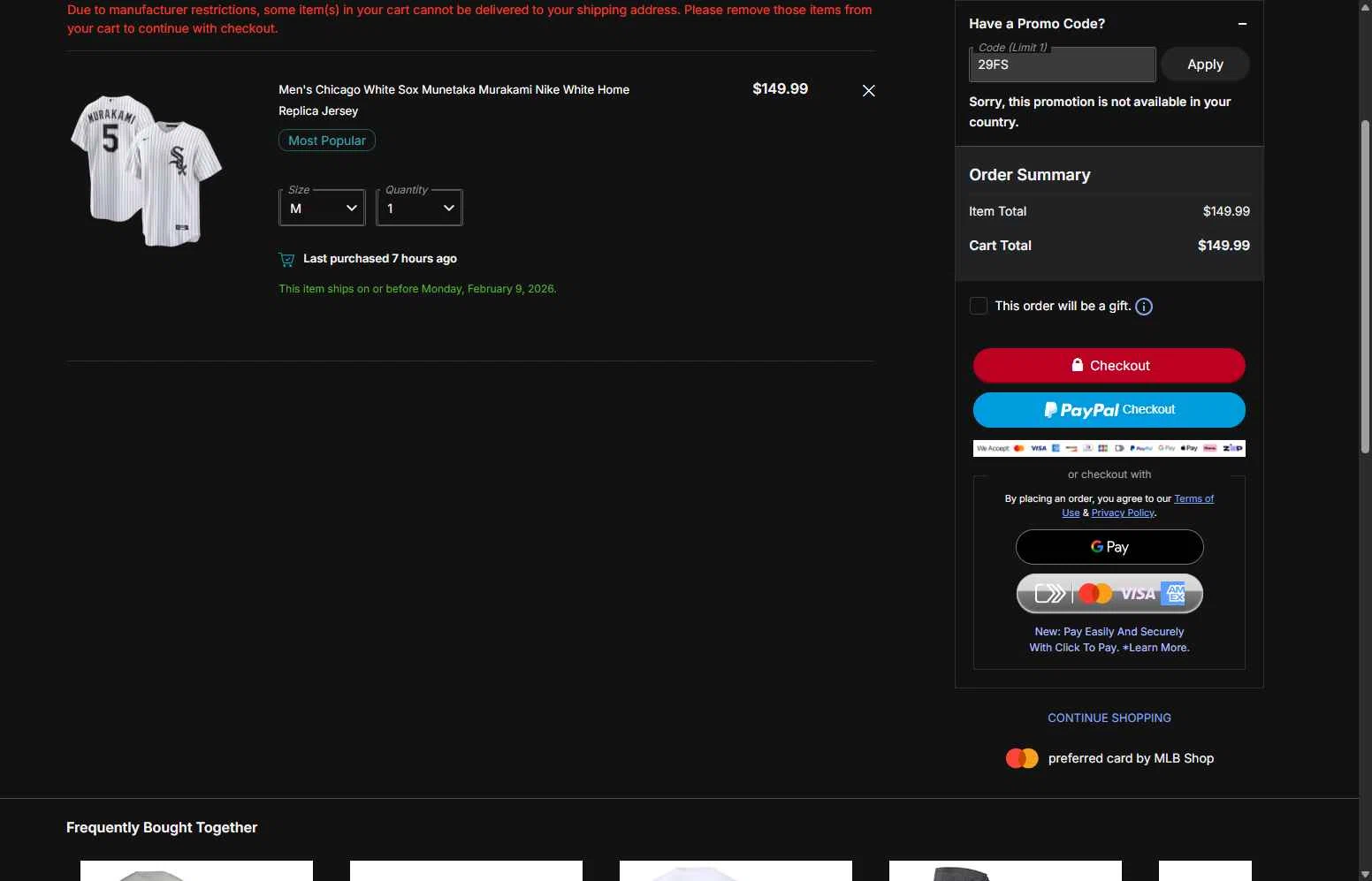Open the Murakami jersey product thumbnail
Viewport: 1372px width, 881px height.
(x=146, y=171)
